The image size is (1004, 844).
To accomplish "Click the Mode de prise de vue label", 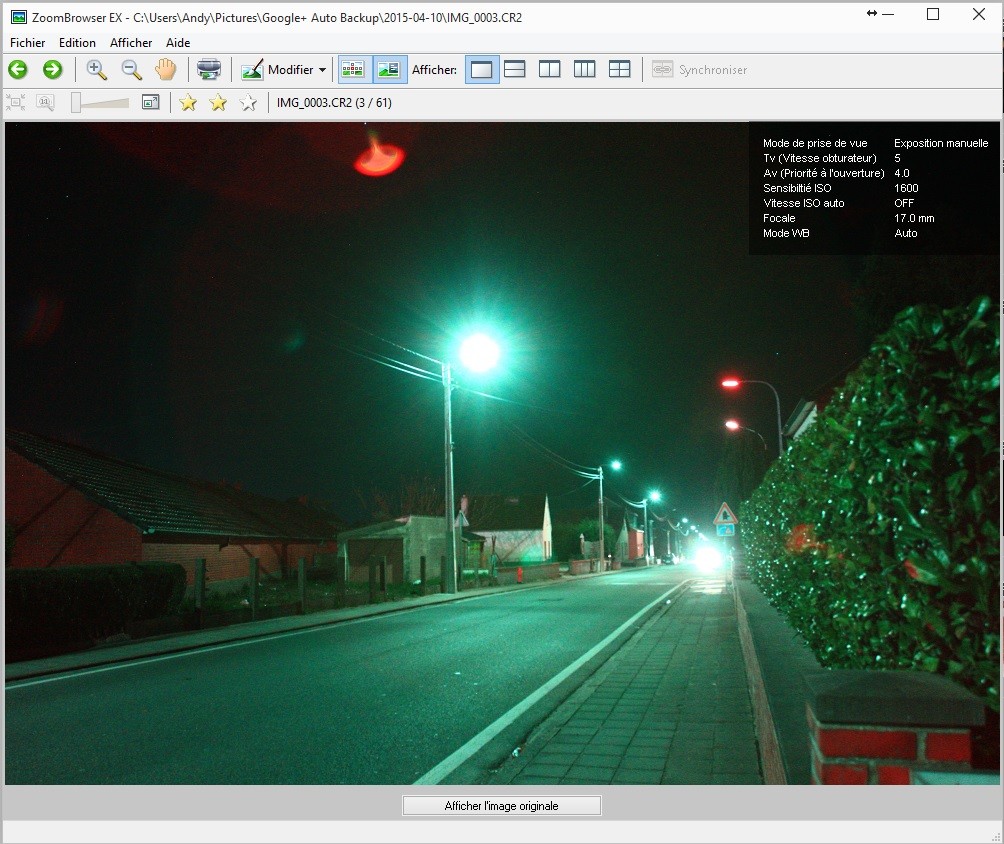I will 815,143.
